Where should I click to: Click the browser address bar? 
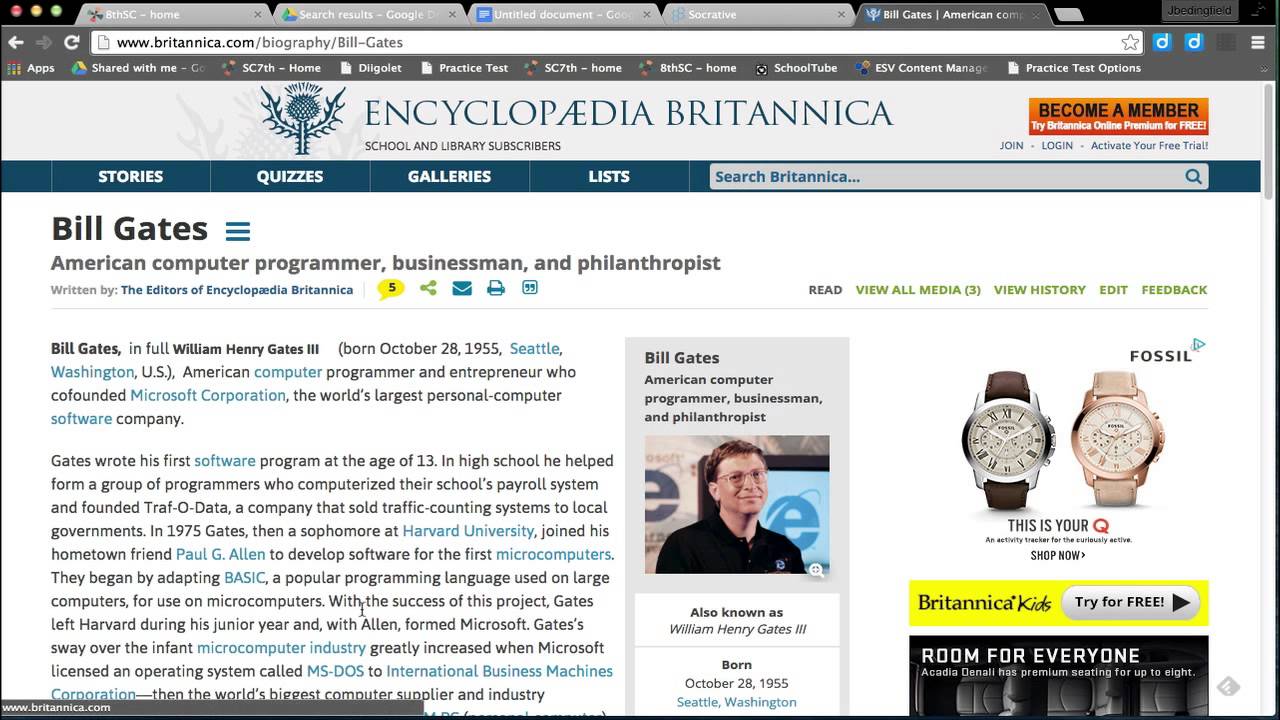(x=615, y=42)
